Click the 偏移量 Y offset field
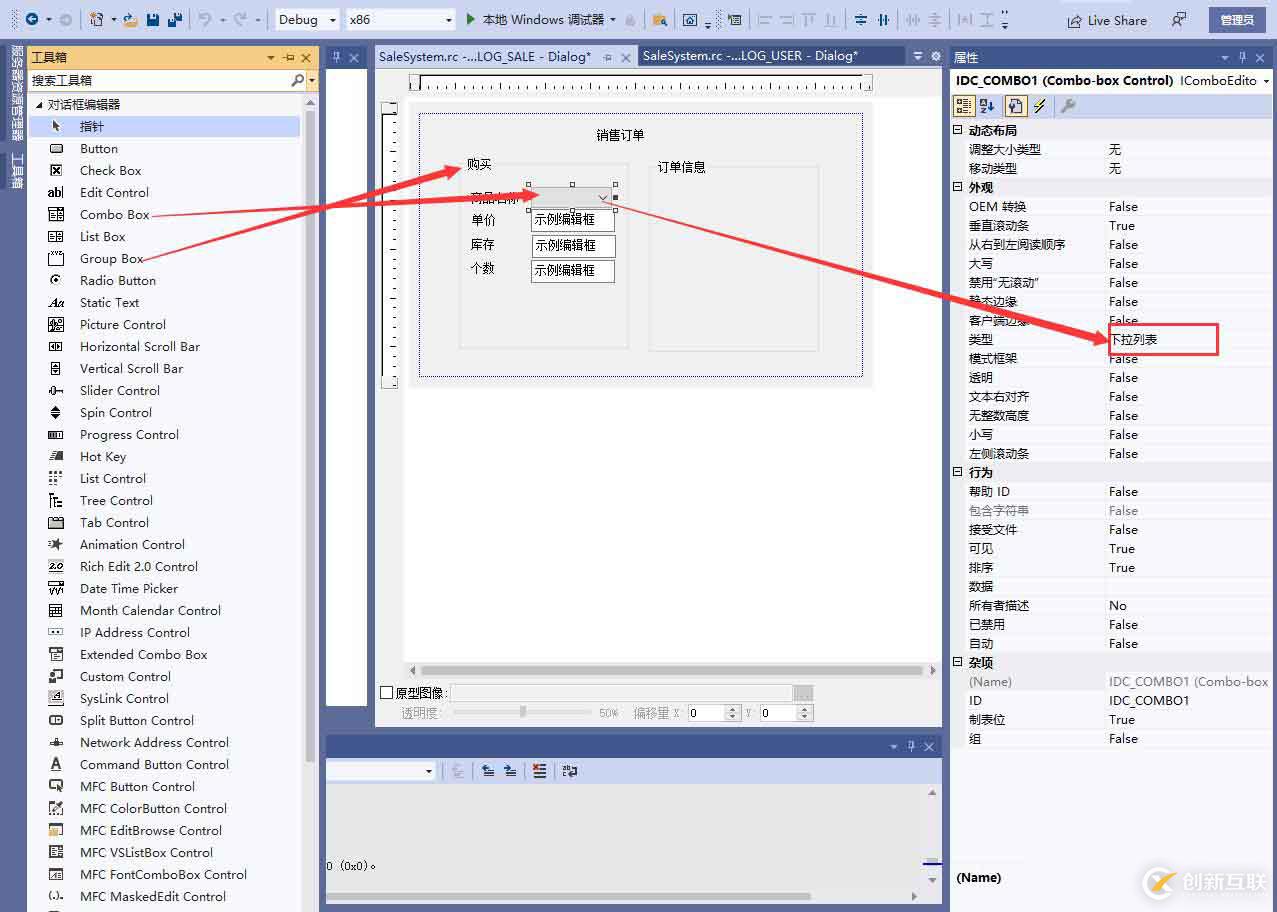The height and width of the screenshot is (912, 1277). [x=779, y=713]
